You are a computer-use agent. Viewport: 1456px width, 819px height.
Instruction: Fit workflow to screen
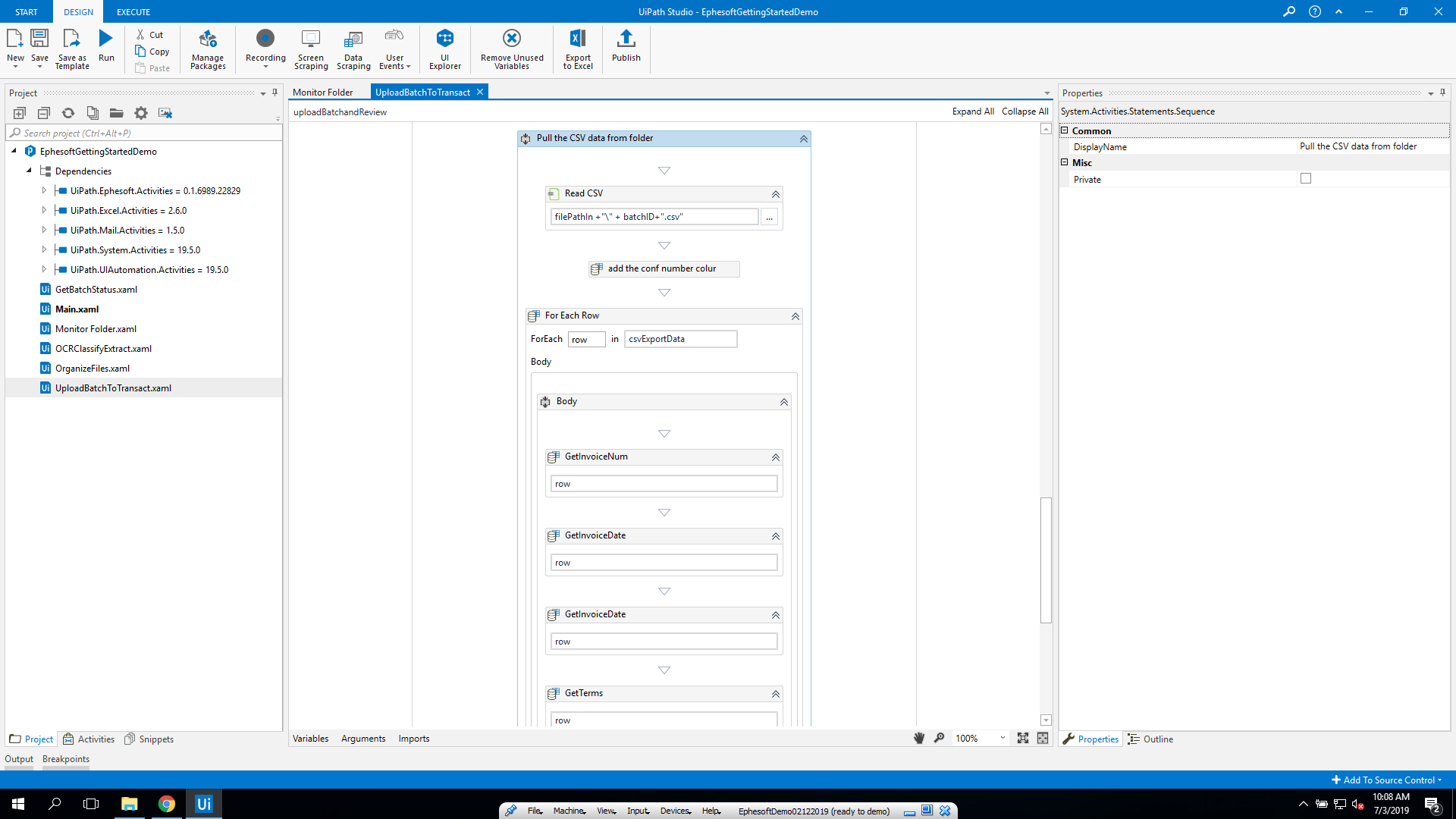1023,738
